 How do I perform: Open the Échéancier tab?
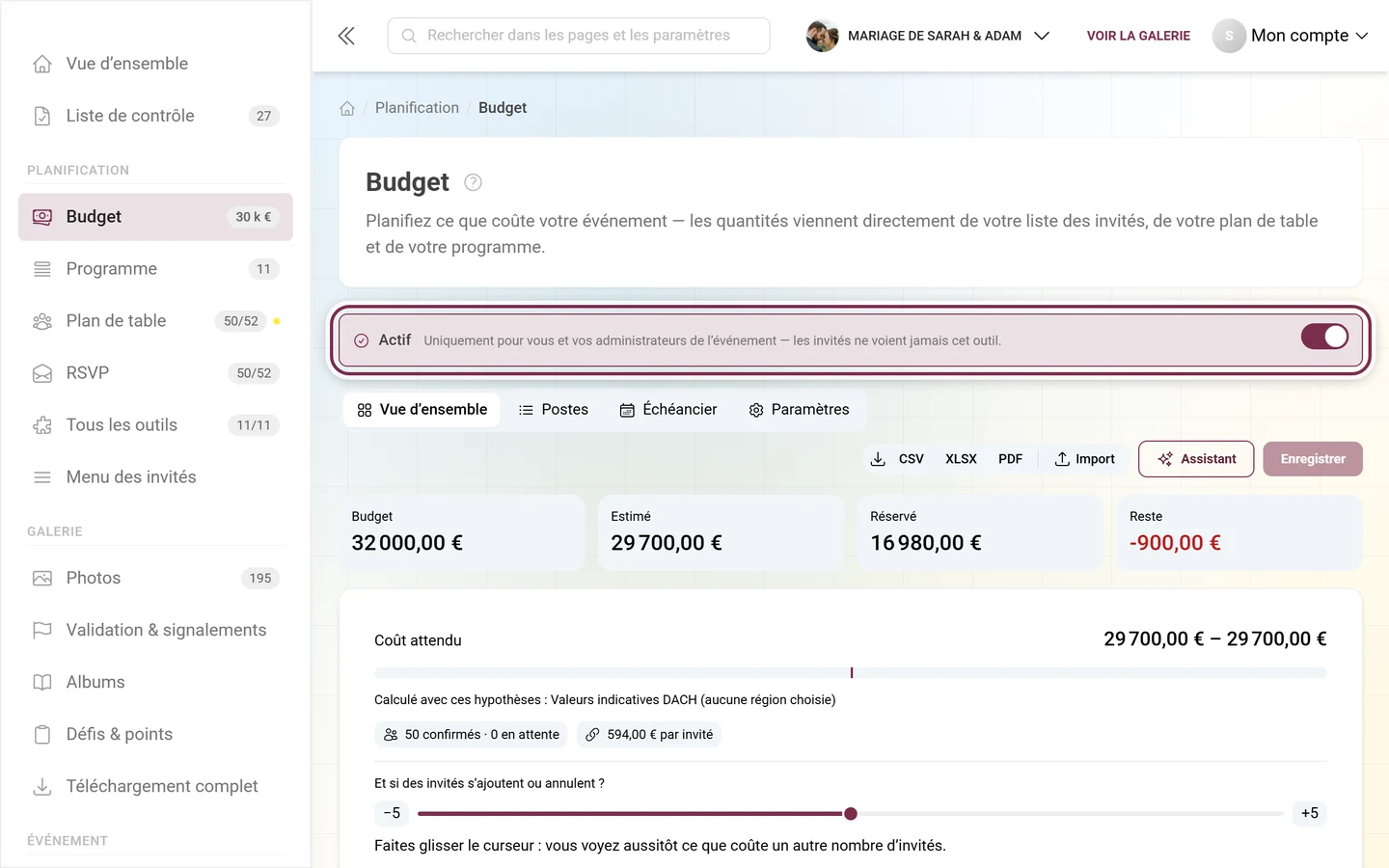click(668, 410)
